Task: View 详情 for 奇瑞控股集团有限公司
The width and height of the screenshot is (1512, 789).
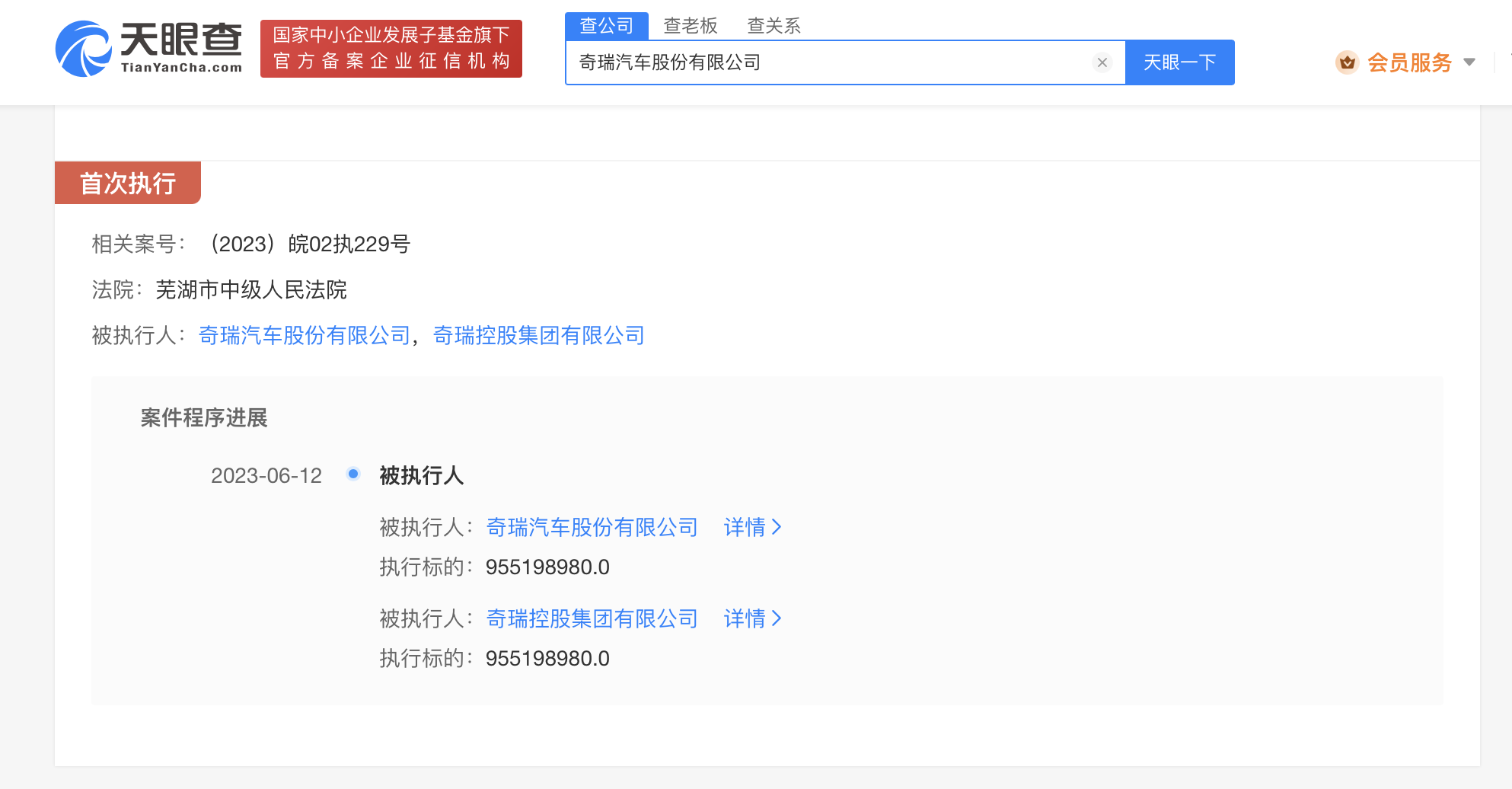Action: 752,618
